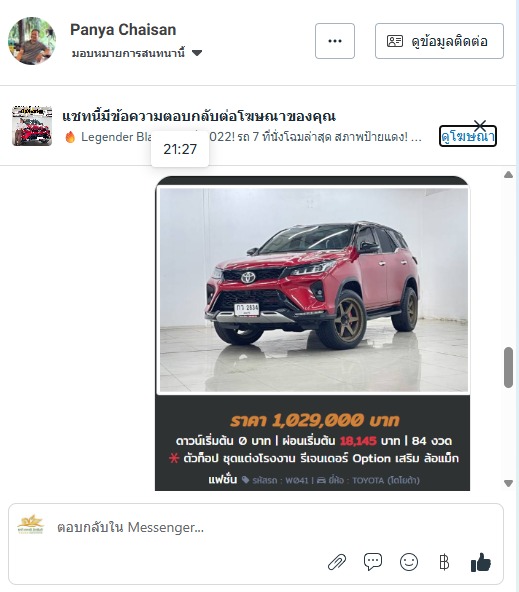Send a thumbs-up like
This screenshot has width=519, height=592.
[x=480, y=562]
